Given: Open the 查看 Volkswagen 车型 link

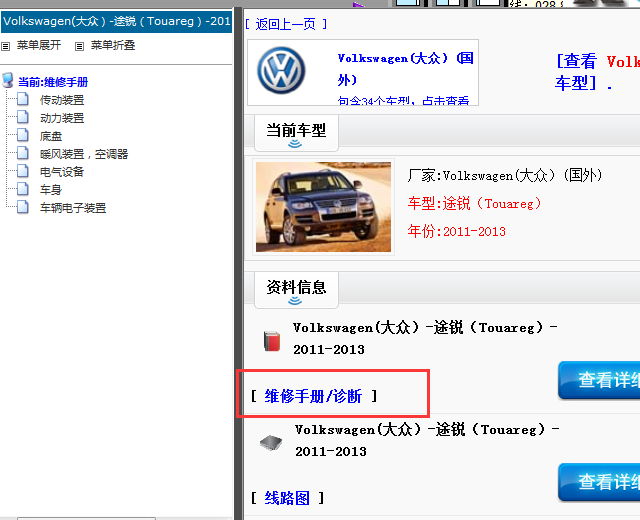Looking at the screenshot, I should coord(597,72).
